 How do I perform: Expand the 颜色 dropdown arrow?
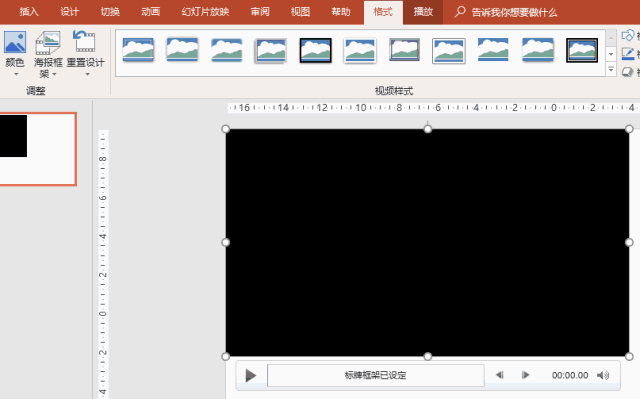click(16, 74)
